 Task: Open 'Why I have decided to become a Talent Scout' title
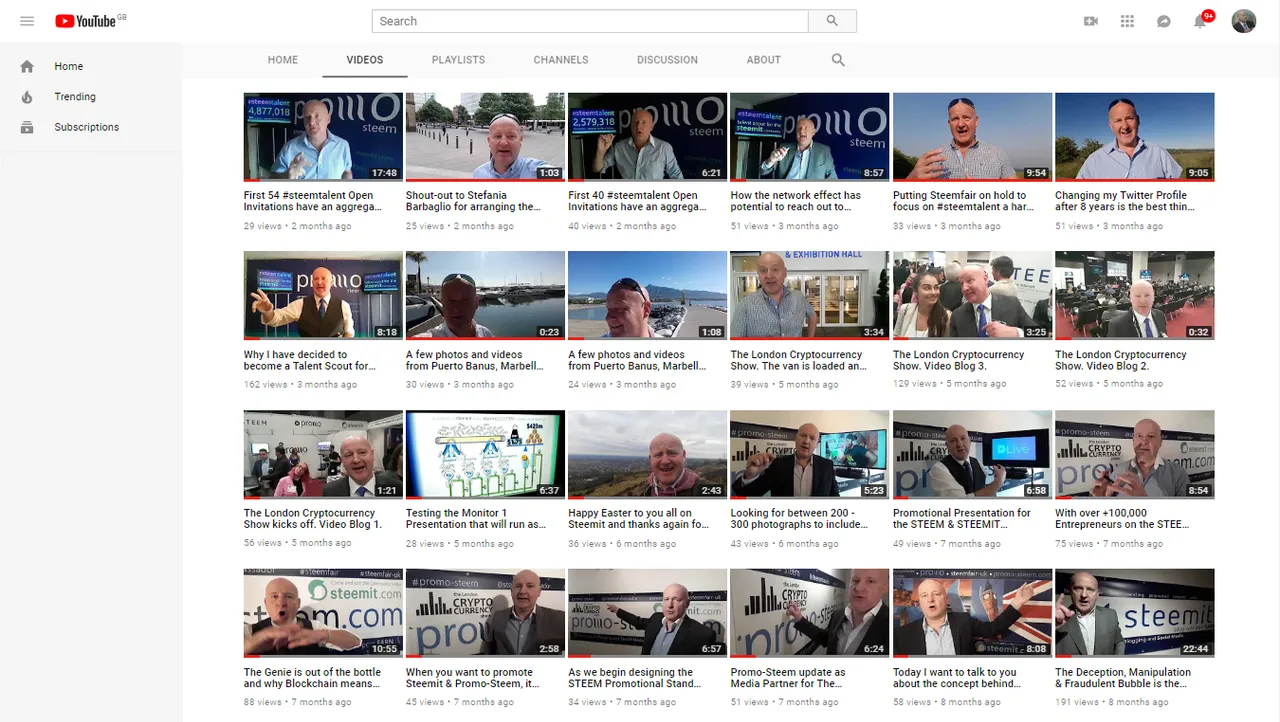click(310, 360)
